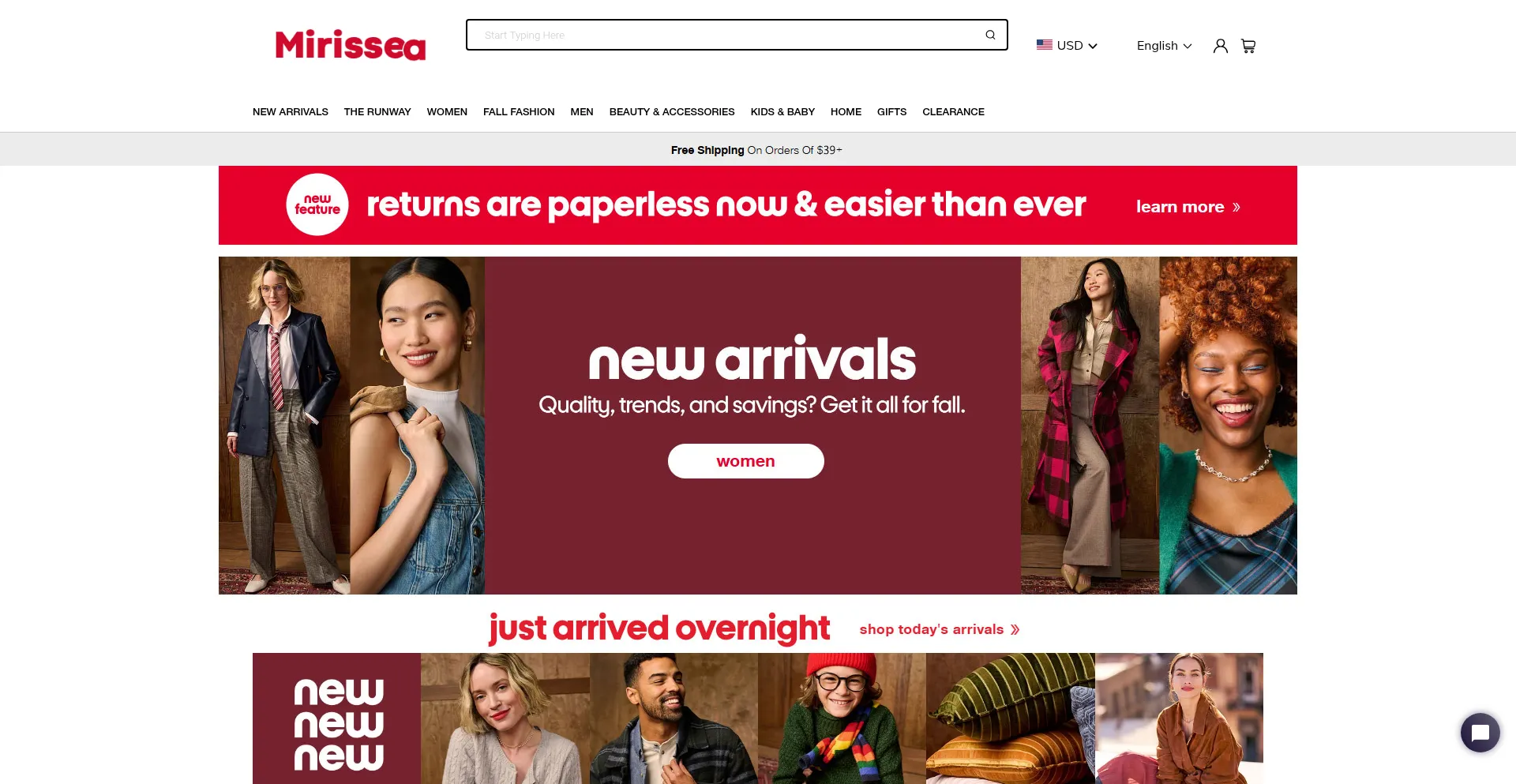
Task: Follow the learn more link
Action: (x=1188, y=207)
